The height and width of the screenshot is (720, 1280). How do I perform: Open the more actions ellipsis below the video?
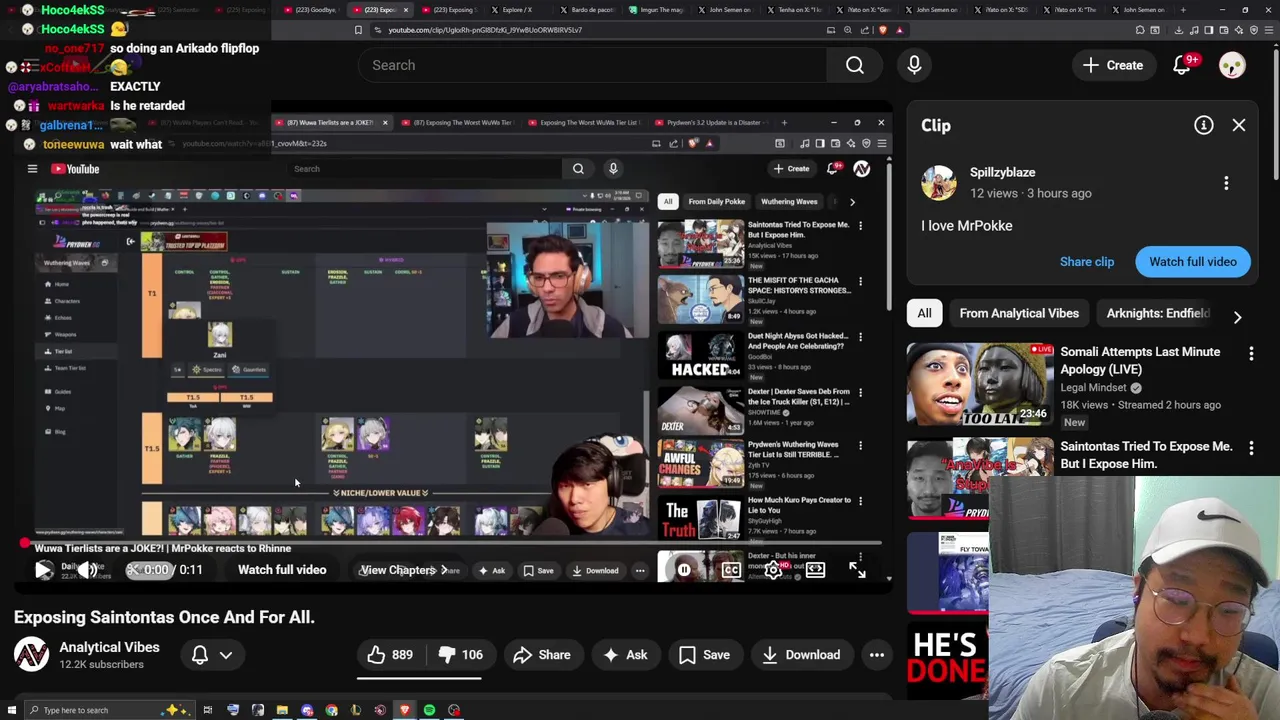[x=876, y=655]
